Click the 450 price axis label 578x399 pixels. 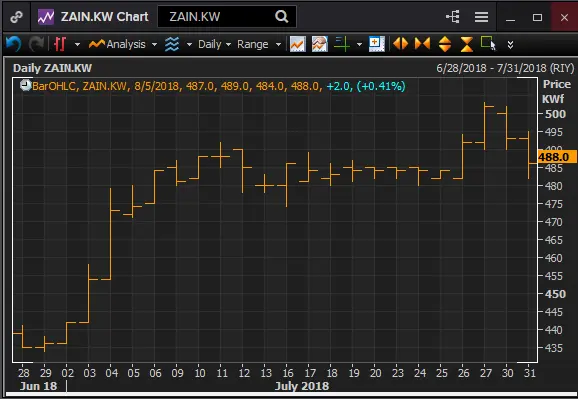(x=555, y=294)
